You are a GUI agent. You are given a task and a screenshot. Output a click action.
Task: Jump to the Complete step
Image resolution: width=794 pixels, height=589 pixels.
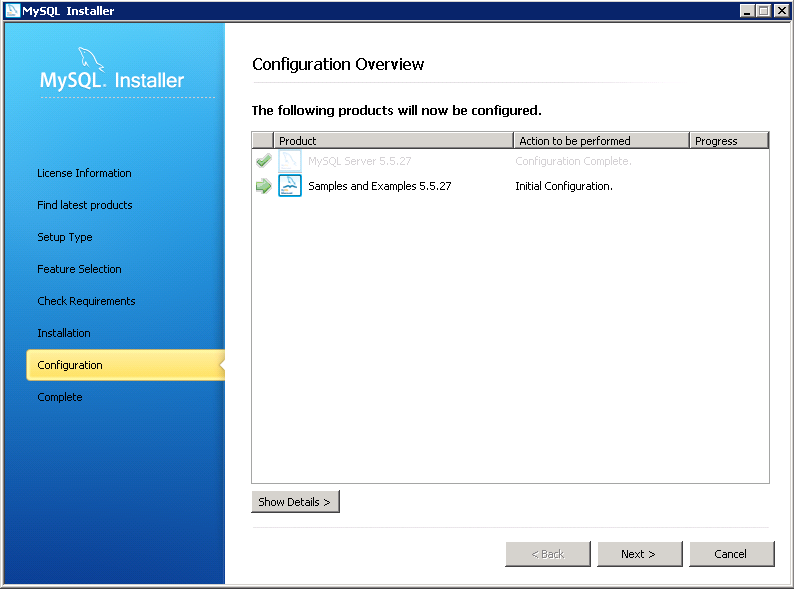(x=60, y=397)
